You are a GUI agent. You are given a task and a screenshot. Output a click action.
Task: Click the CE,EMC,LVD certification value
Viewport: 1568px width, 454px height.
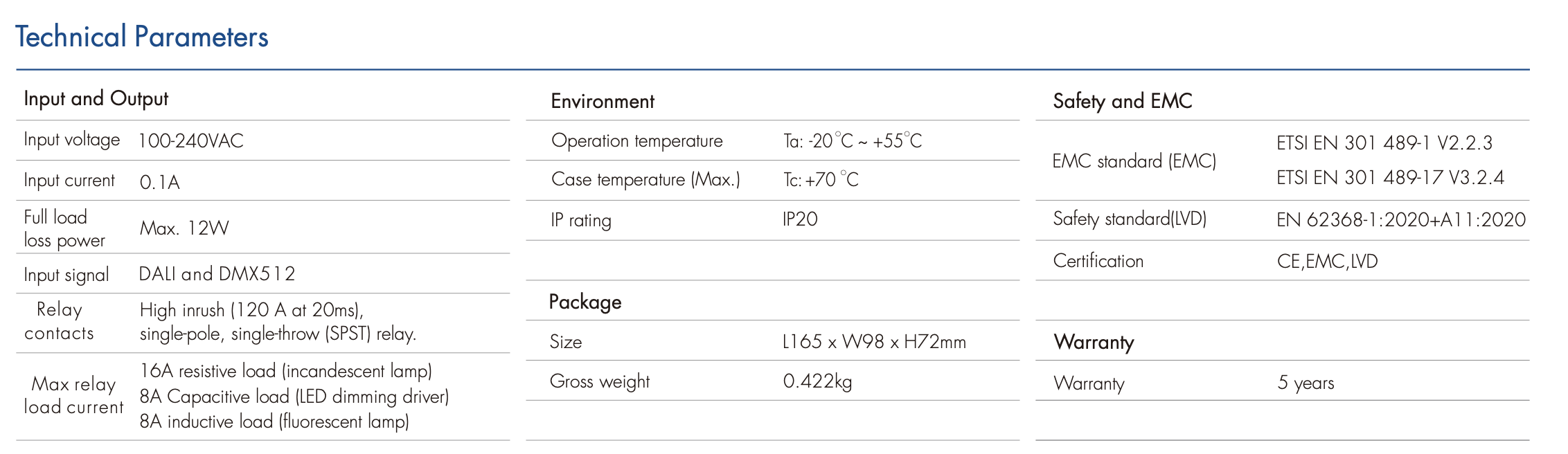1327,262
